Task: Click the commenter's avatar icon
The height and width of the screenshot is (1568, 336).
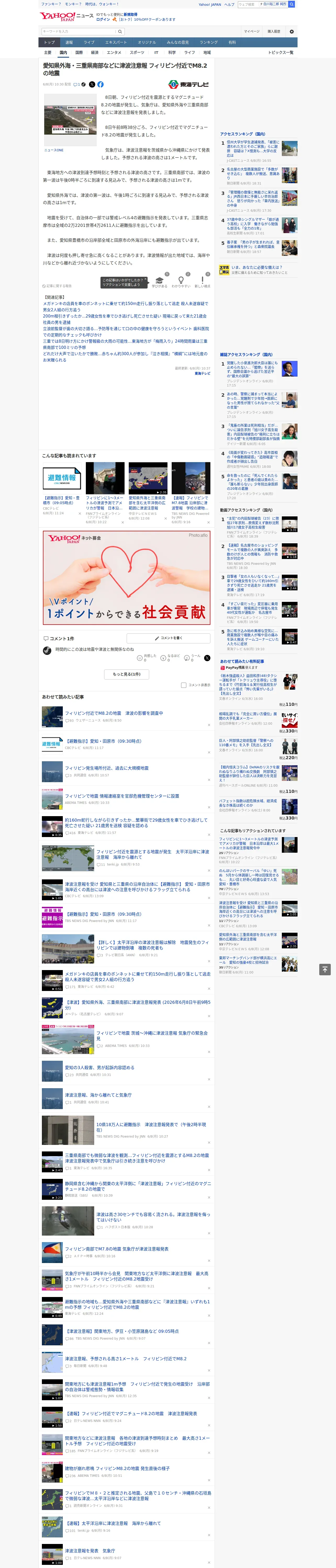Action: [47, 651]
